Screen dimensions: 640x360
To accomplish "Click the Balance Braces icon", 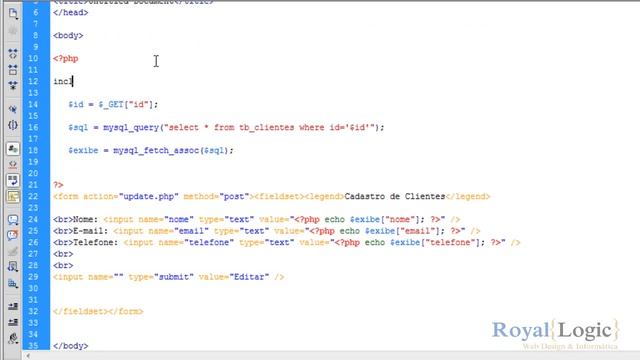I will 13,125.
